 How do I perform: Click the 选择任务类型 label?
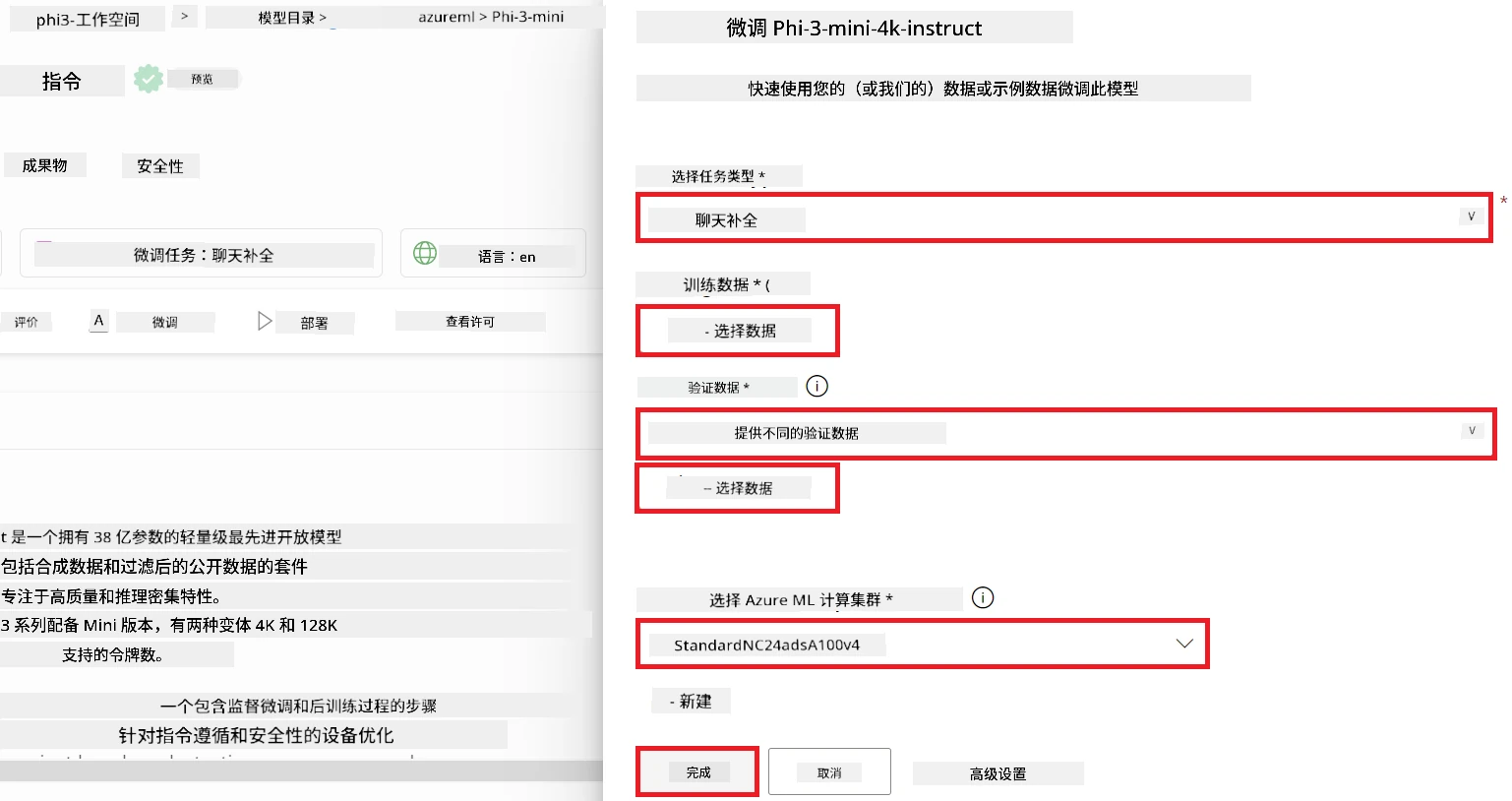click(718, 176)
